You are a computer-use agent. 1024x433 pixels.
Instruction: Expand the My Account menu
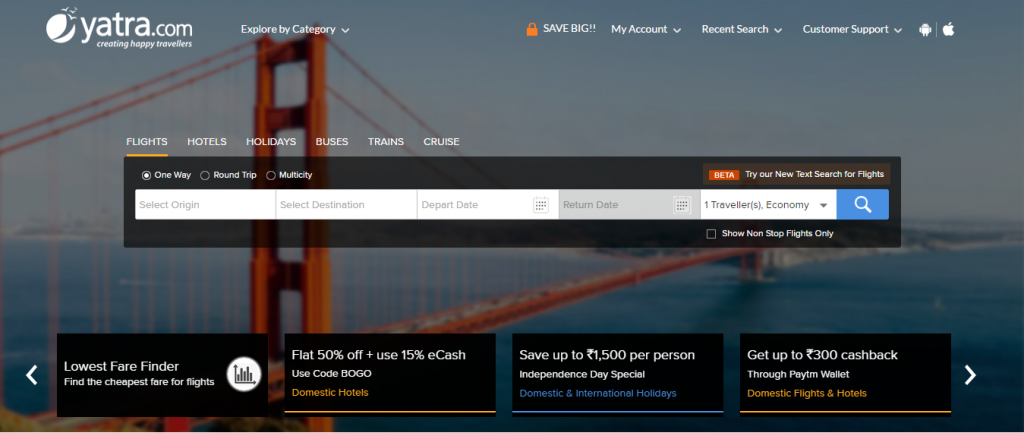[x=646, y=29]
